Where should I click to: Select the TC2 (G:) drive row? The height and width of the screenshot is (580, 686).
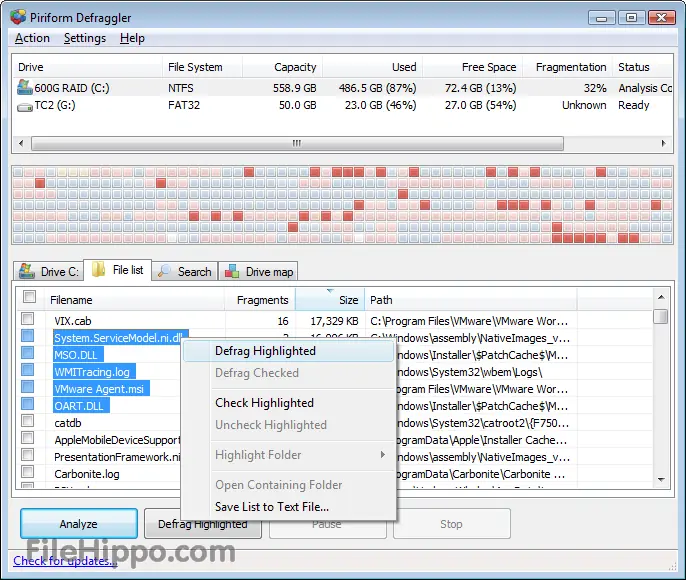click(x=343, y=105)
